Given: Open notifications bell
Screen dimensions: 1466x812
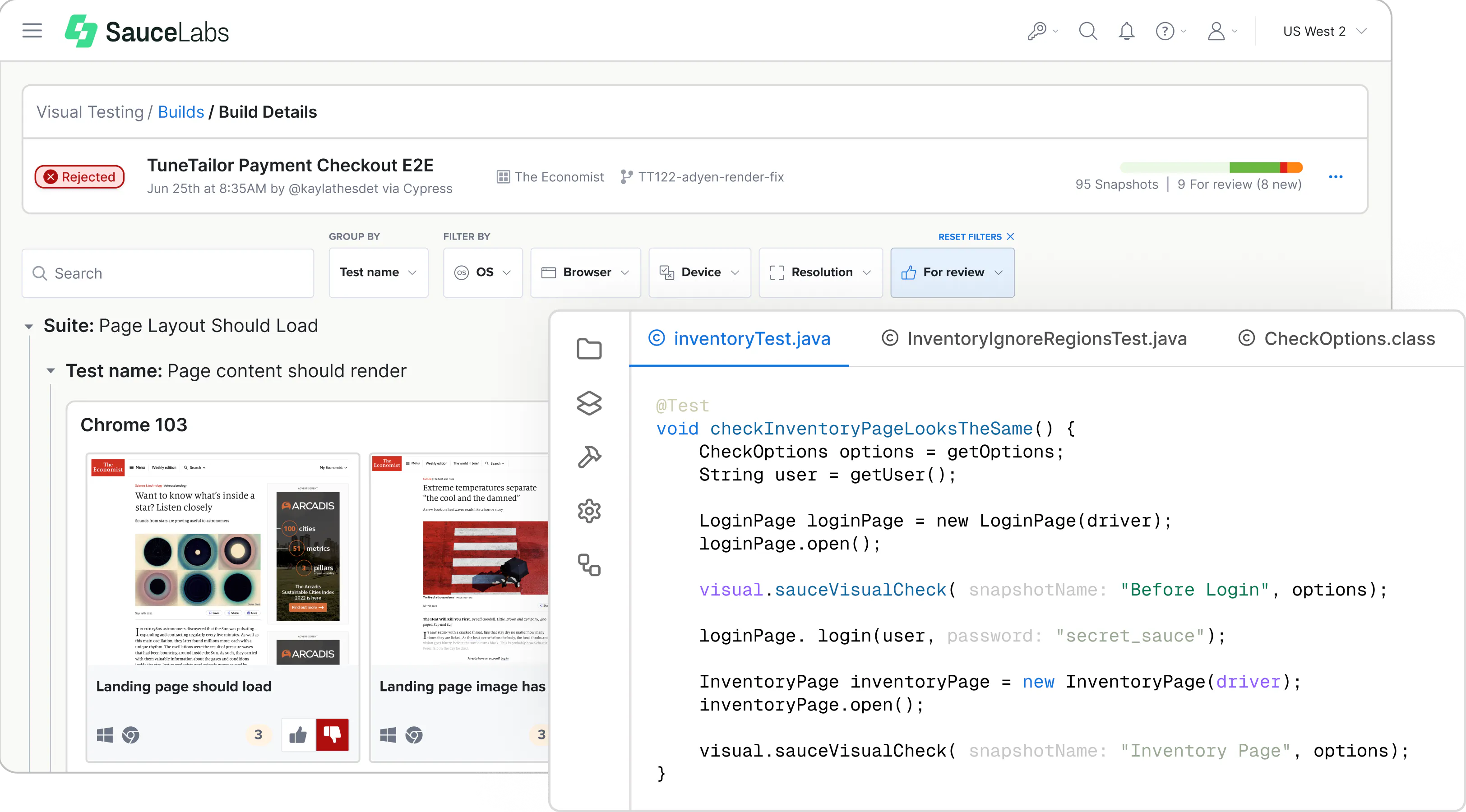Looking at the screenshot, I should pyautogui.click(x=1126, y=31).
